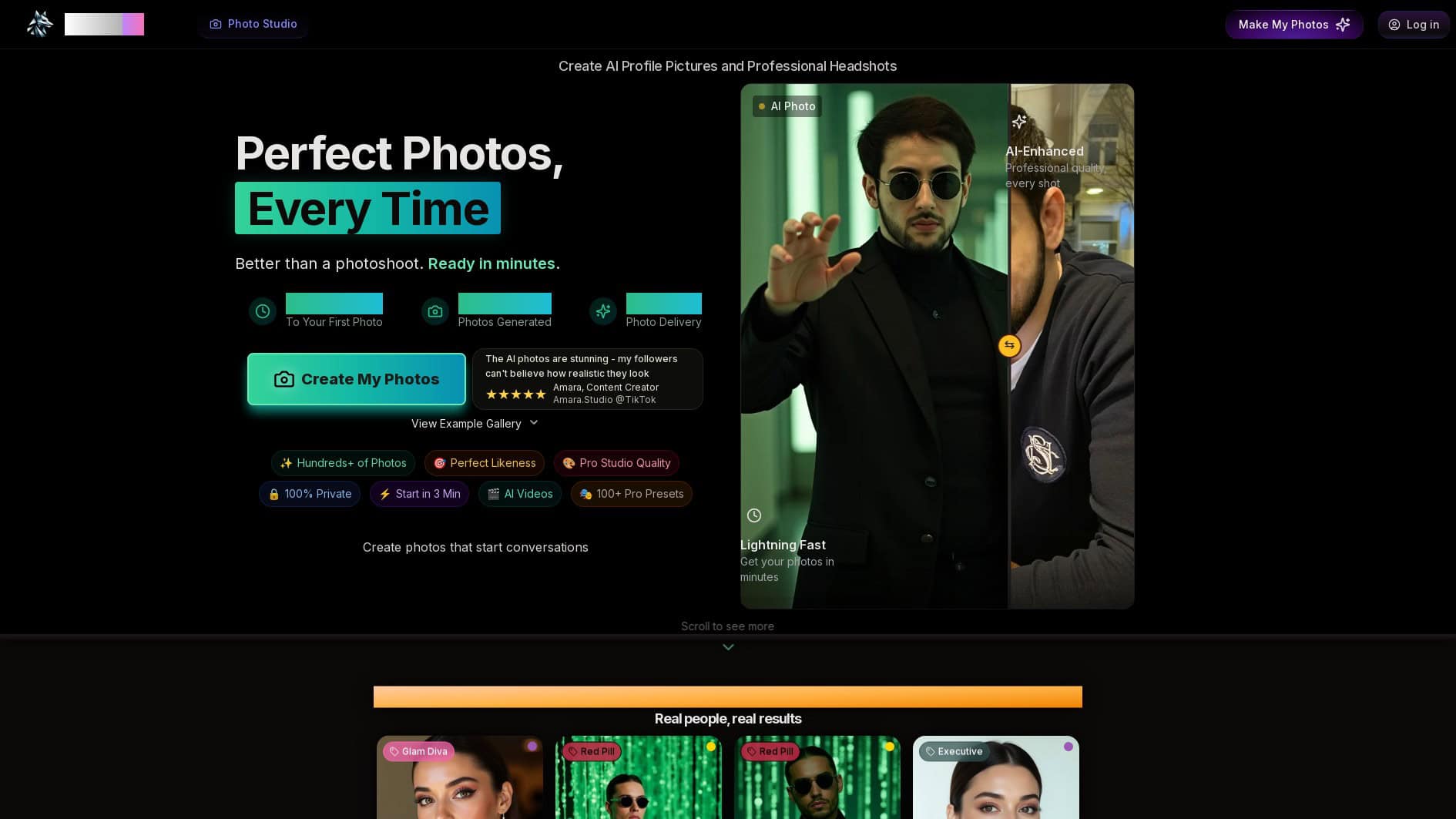This screenshot has width=1456, height=819.
Task: Toggle the yellow dot on the Red Pill card
Action: [x=711, y=747]
